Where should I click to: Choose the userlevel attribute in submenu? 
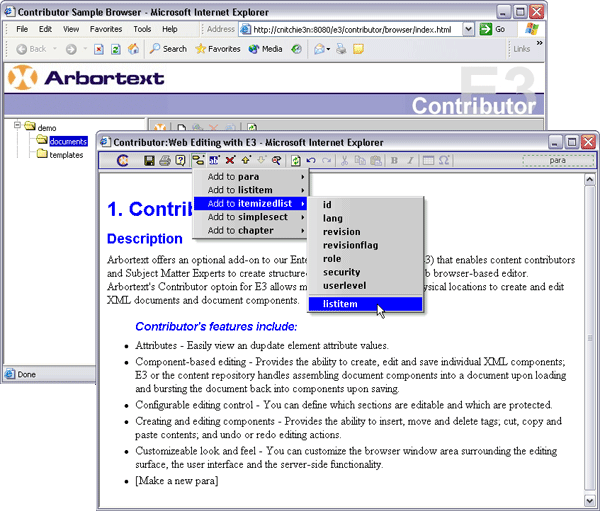pos(344,286)
